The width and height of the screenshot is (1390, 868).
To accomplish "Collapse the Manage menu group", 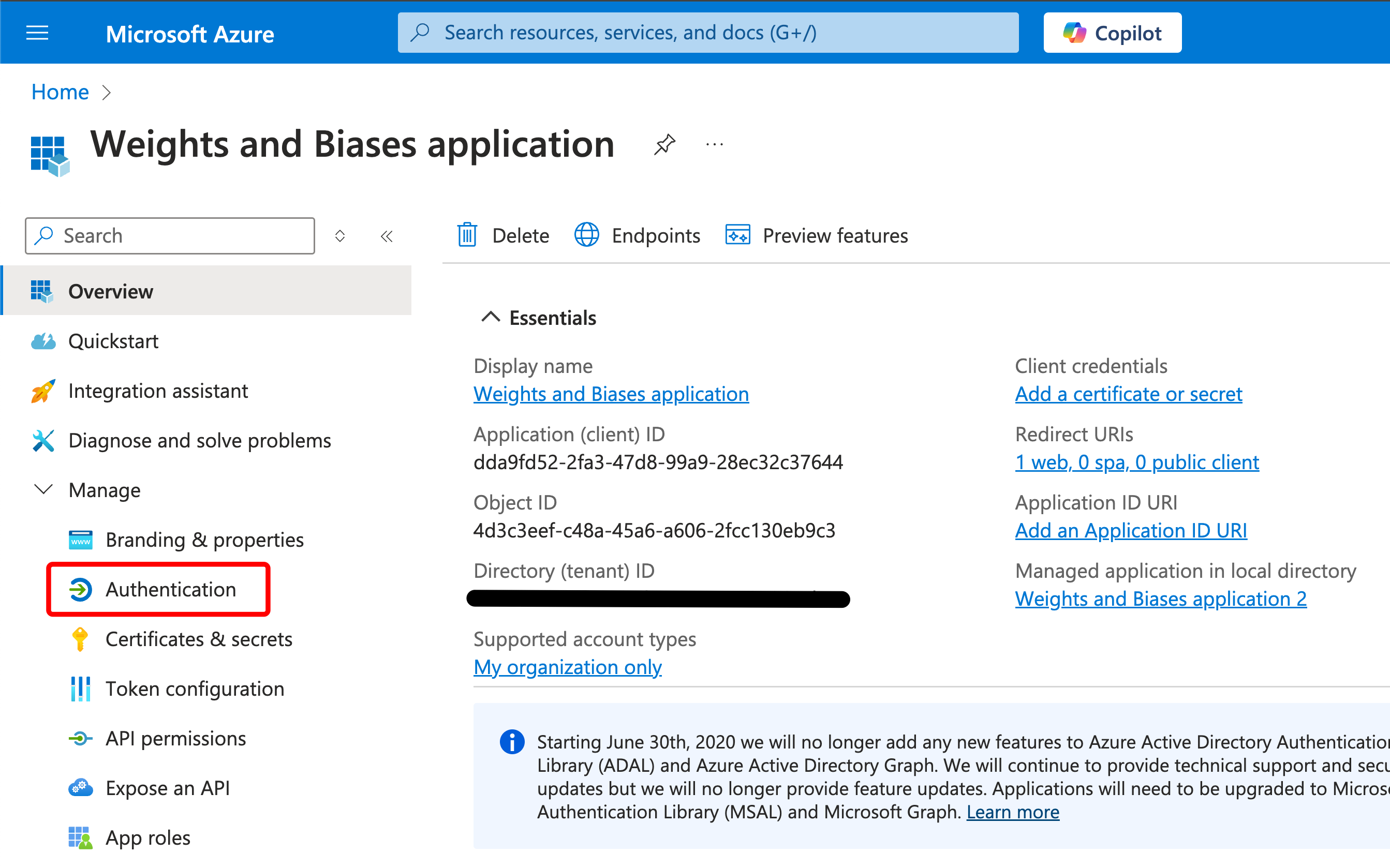I will 43,490.
